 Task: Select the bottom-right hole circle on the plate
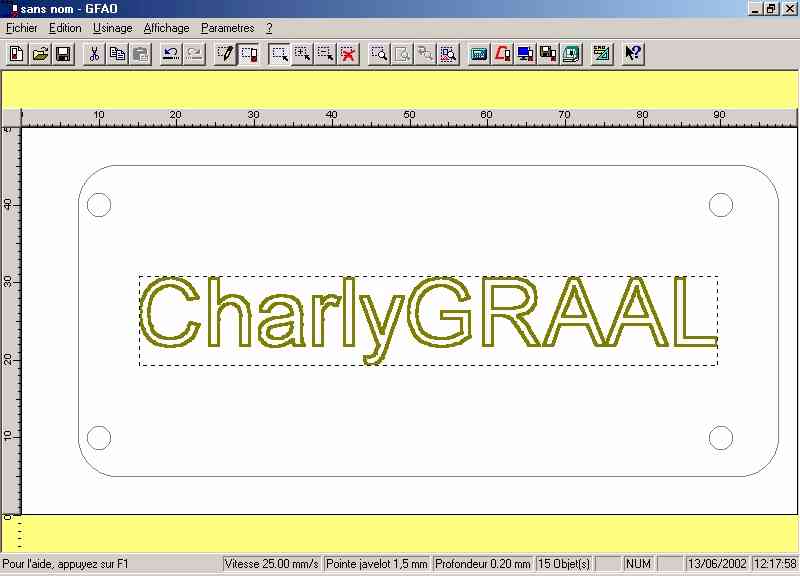point(721,438)
